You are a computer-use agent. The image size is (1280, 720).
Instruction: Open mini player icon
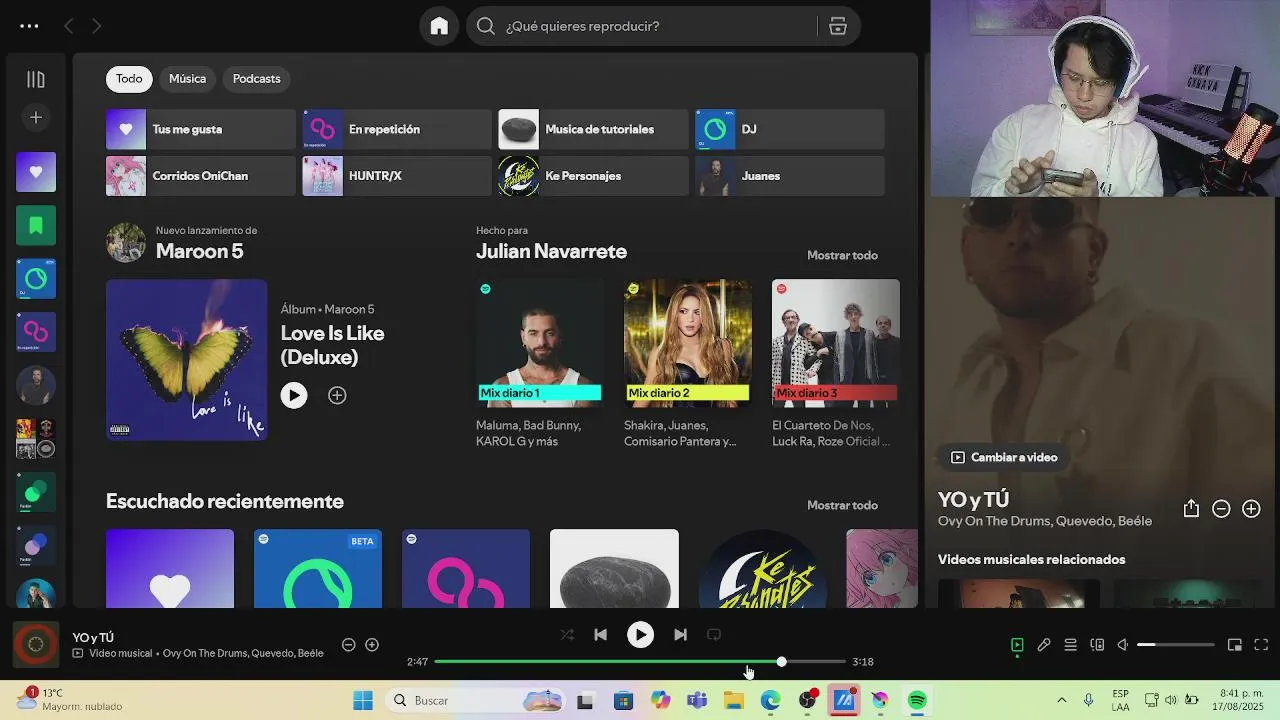[x=1235, y=645]
